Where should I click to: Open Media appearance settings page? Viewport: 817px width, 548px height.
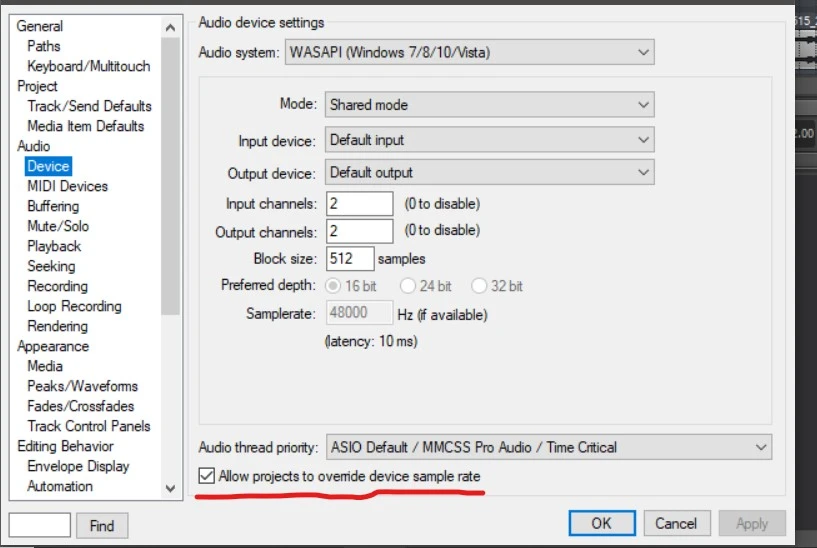click(45, 366)
